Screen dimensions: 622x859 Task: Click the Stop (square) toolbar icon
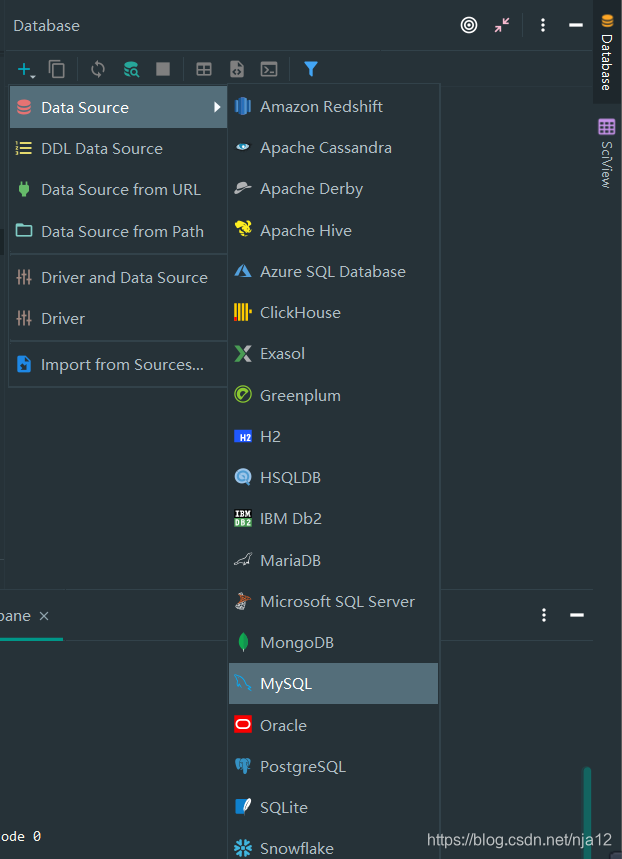pyautogui.click(x=163, y=69)
